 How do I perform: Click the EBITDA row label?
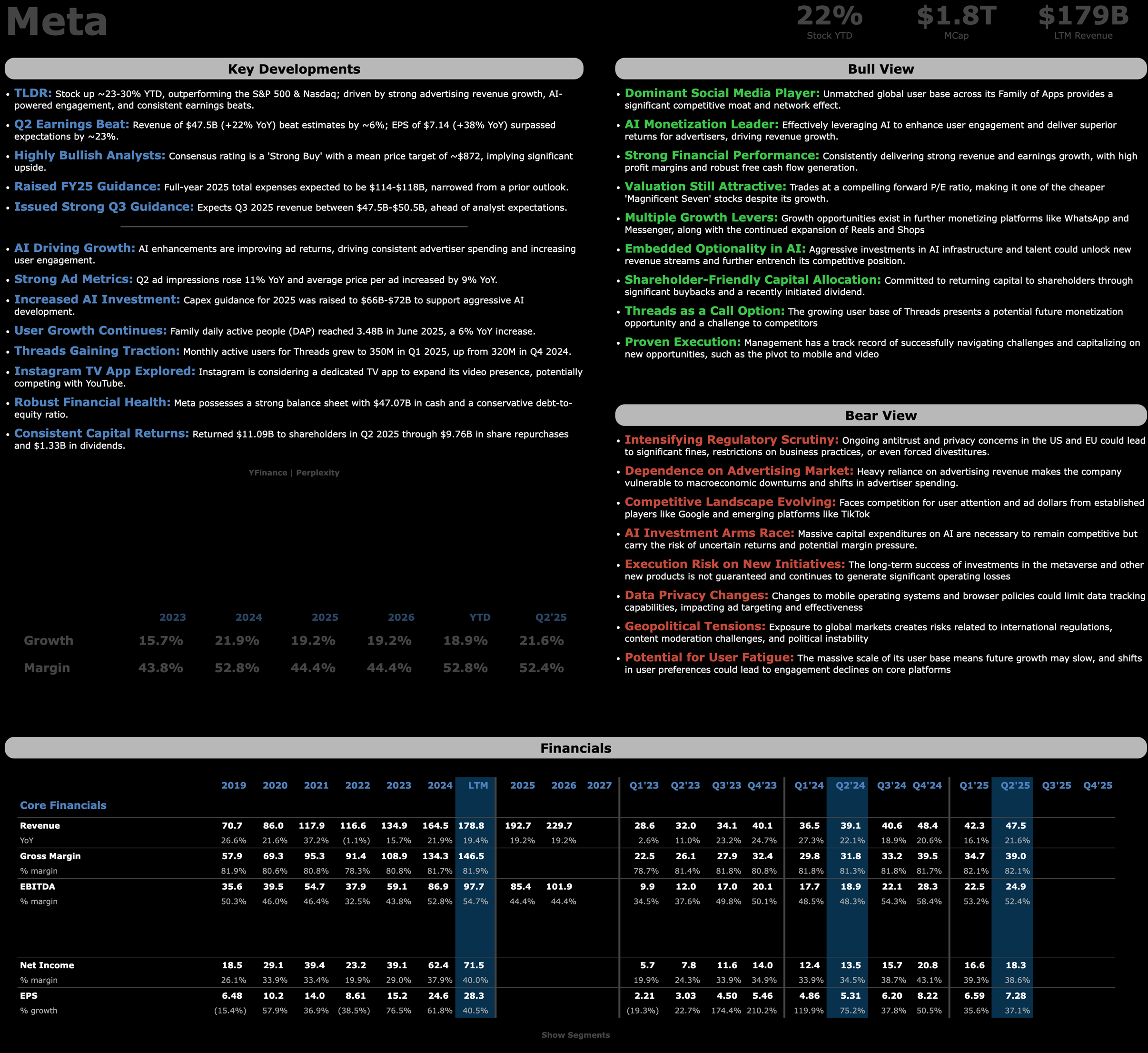click(38, 886)
